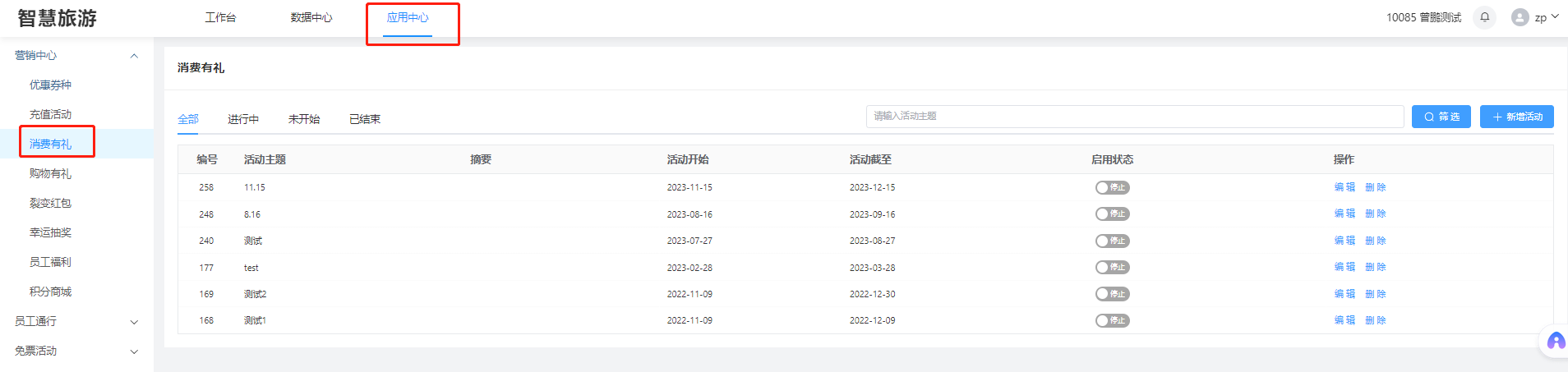Screen dimensions: 1568x372
Task: Click the notification bell icon
Action: point(1484,17)
